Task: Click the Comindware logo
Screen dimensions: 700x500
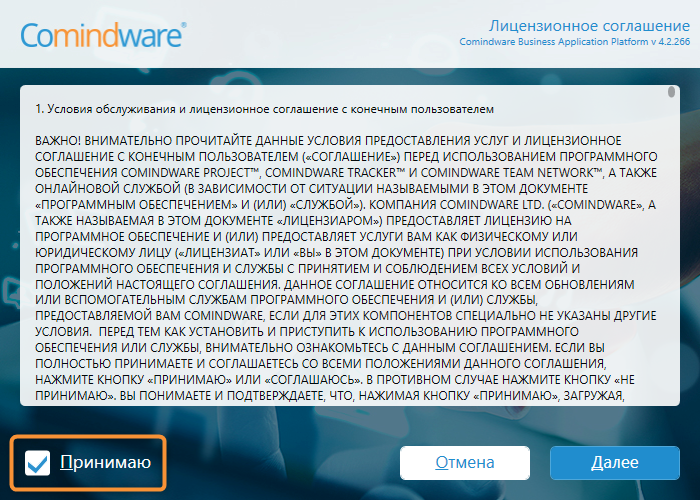Action: tap(103, 35)
